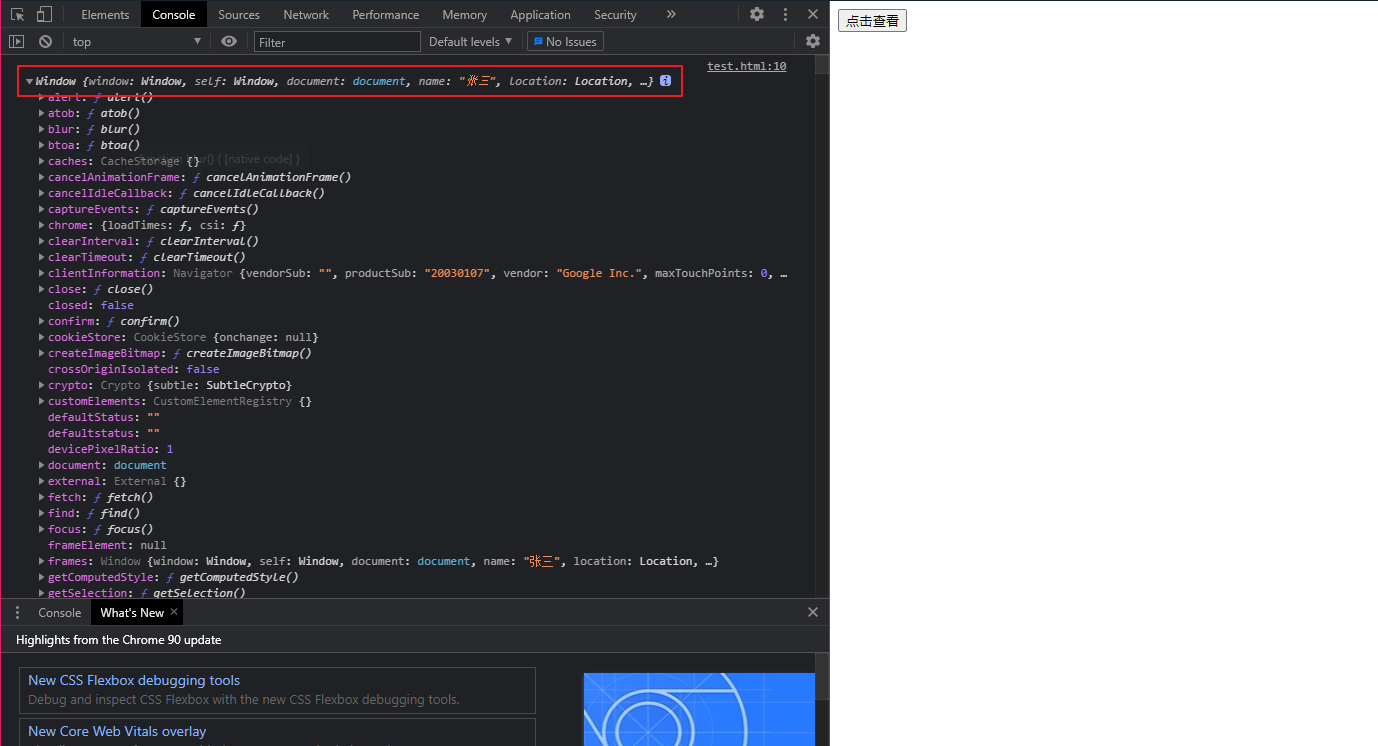Viewport: 1378px width, 746px height.
Task: Open test.html:10 source link
Action: (746, 66)
